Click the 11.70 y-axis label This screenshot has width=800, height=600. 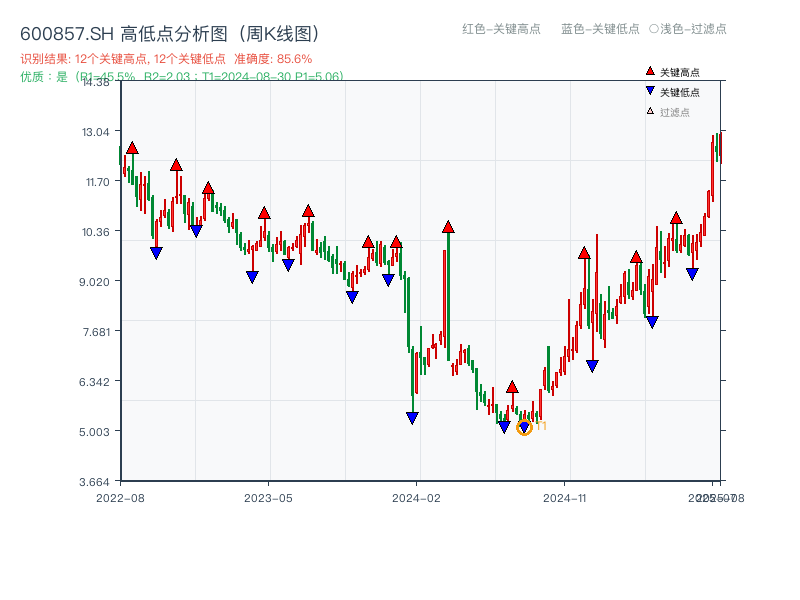pyautogui.click(x=97, y=182)
